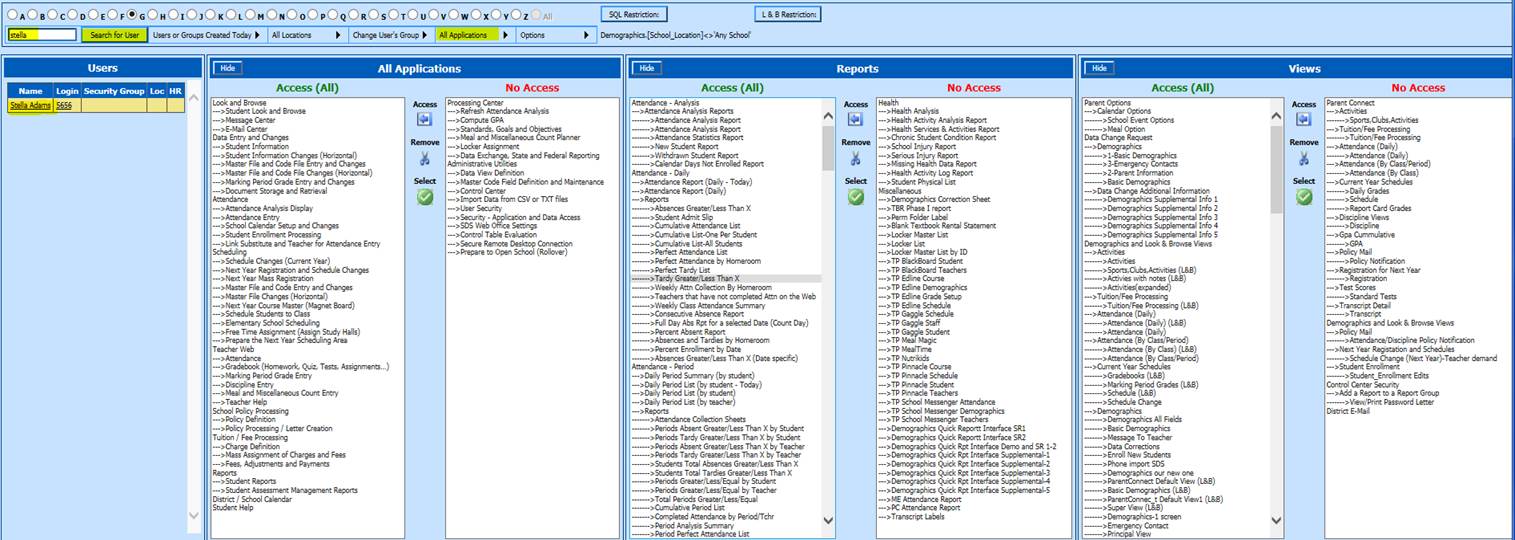
Task: Select 'Locker Assignment' in No Access list
Action: pos(485,146)
